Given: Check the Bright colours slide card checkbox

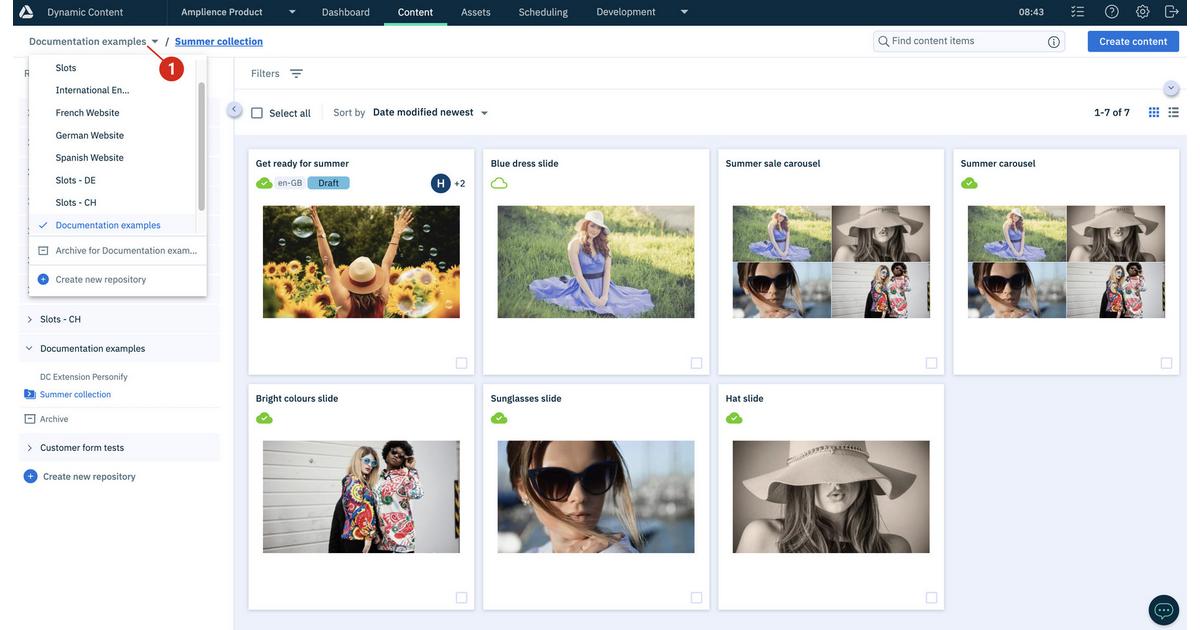Looking at the screenshot, I should click(x=461, y=598).
